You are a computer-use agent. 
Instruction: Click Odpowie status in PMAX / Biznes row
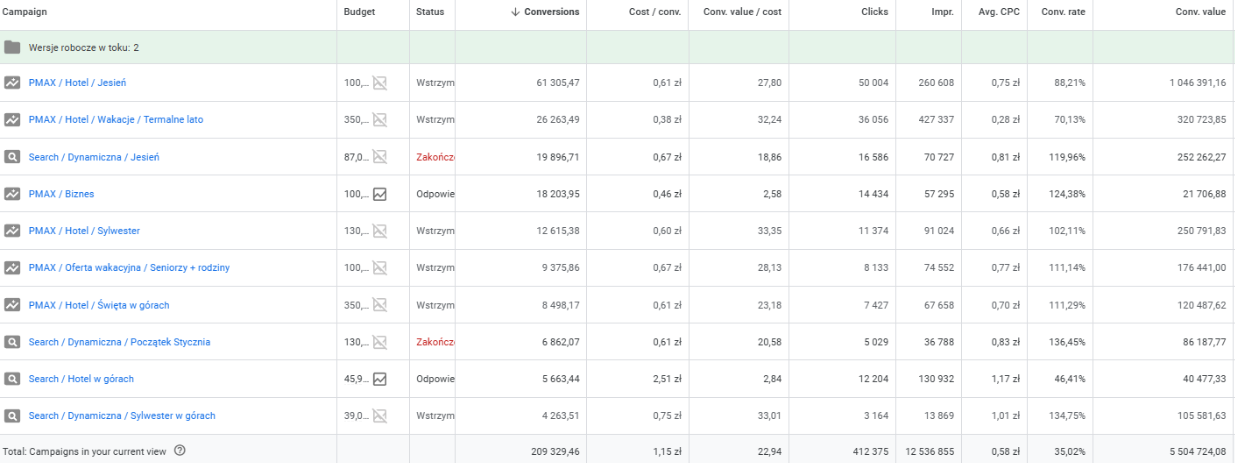(436, 194)
